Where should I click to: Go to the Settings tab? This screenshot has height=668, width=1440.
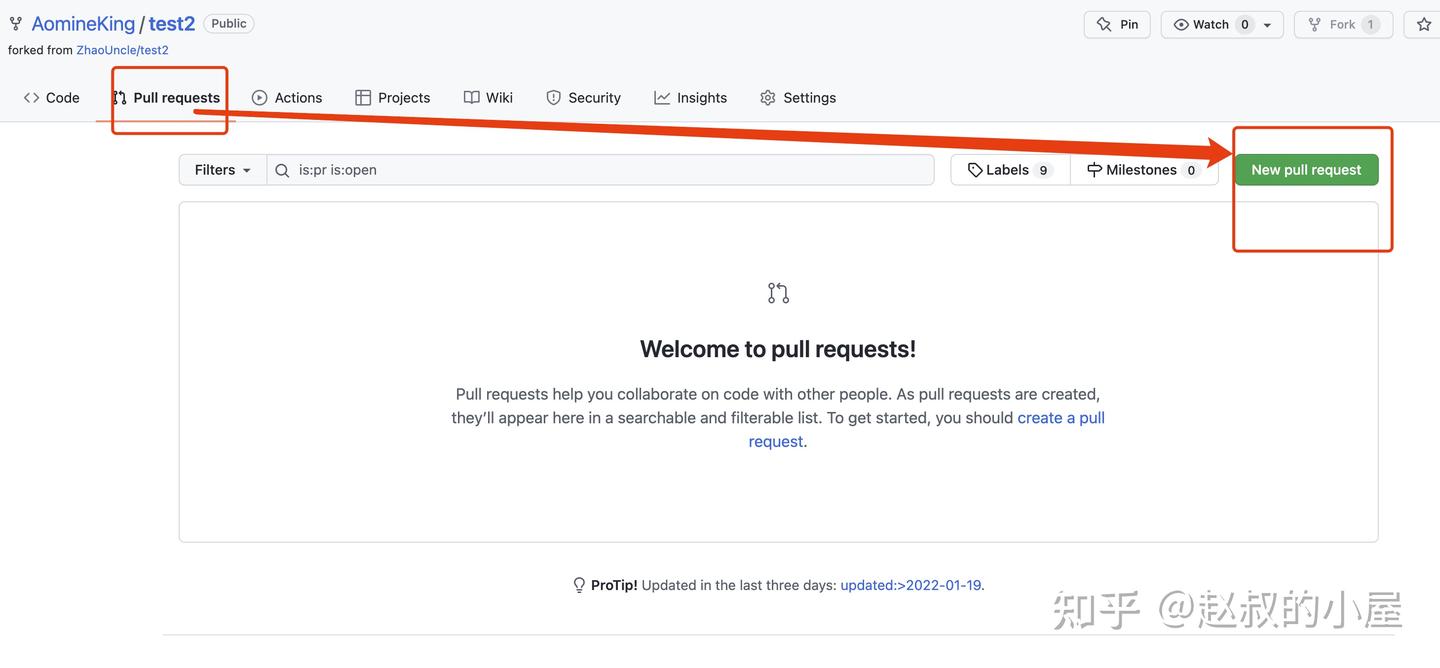pos(798,98)
